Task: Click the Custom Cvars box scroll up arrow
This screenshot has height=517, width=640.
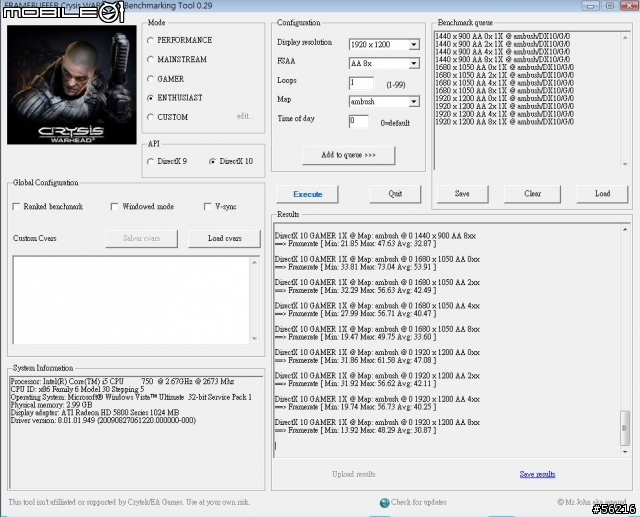Action: (x=255, y=262)
